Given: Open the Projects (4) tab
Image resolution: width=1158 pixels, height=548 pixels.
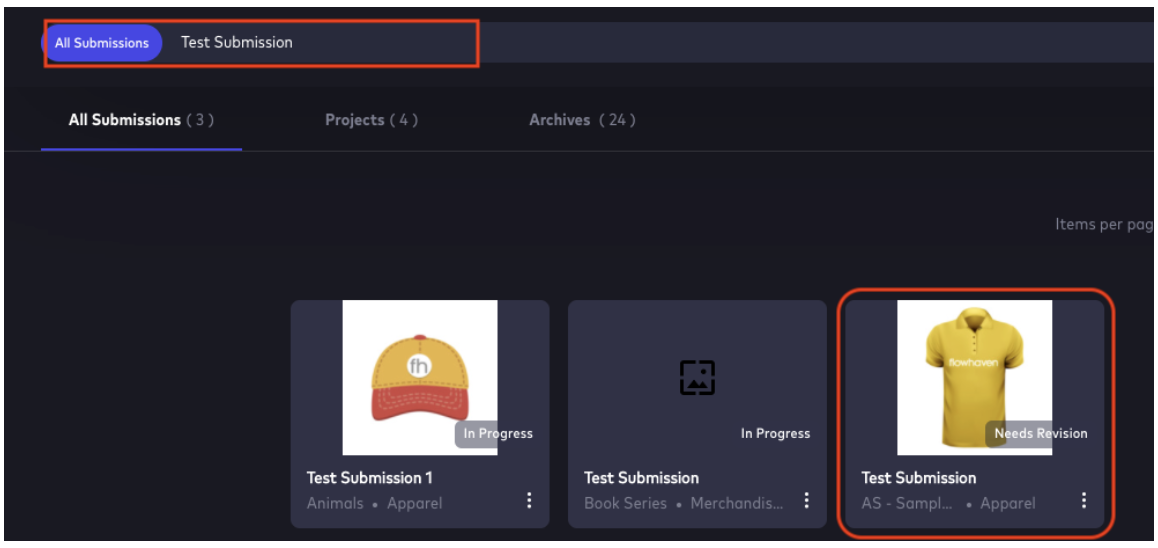Looking at the screenshot, I should click(x=371, y=120).
